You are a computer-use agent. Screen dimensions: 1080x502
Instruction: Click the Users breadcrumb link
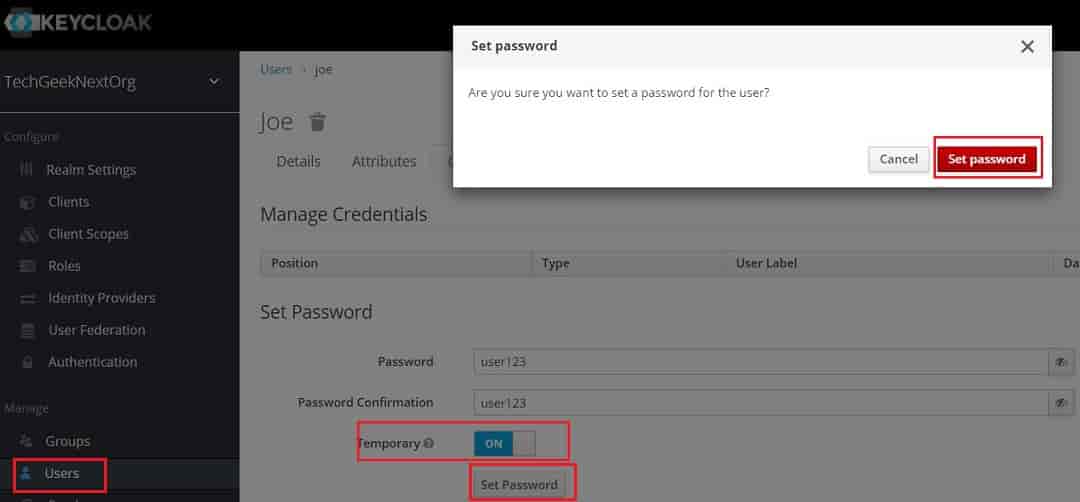pos(276,70)
